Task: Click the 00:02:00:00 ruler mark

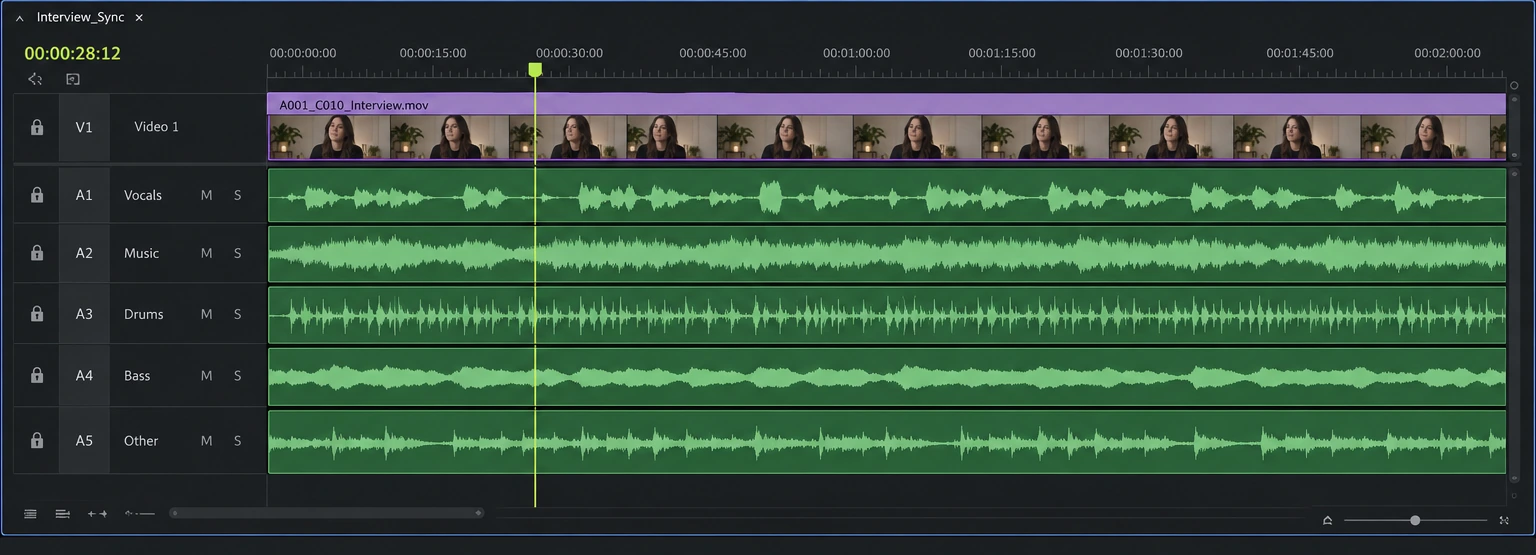Action: pyautogui.click(x=1447, y=53)
